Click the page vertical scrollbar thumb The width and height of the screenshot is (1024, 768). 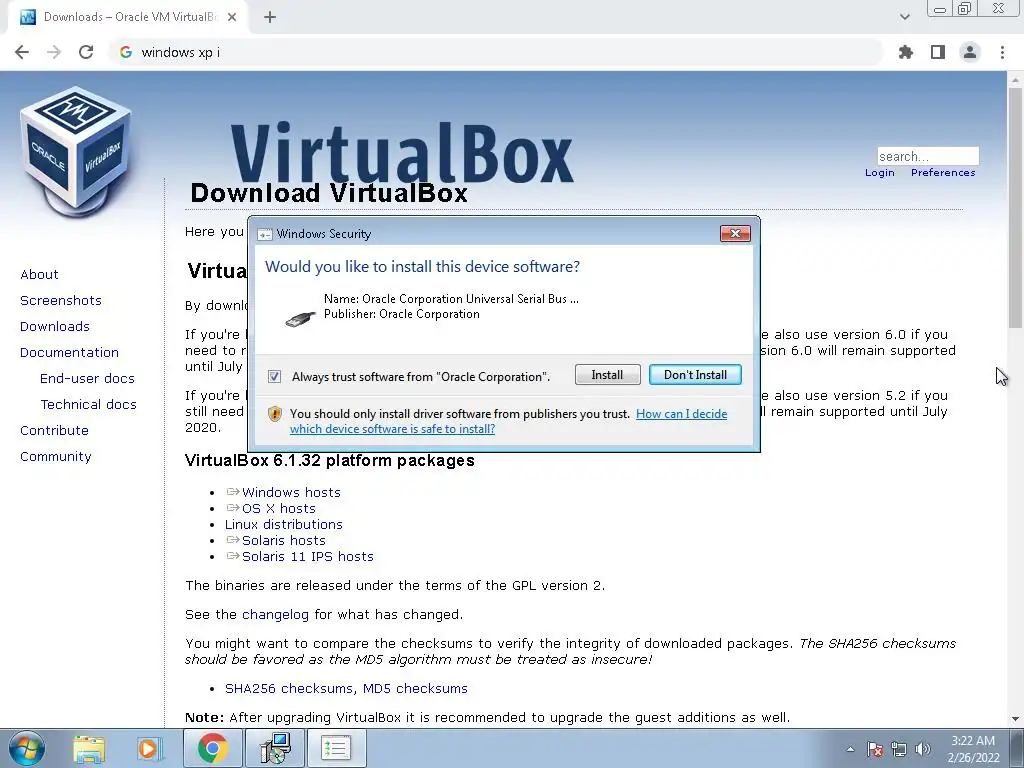point(1015,208)
